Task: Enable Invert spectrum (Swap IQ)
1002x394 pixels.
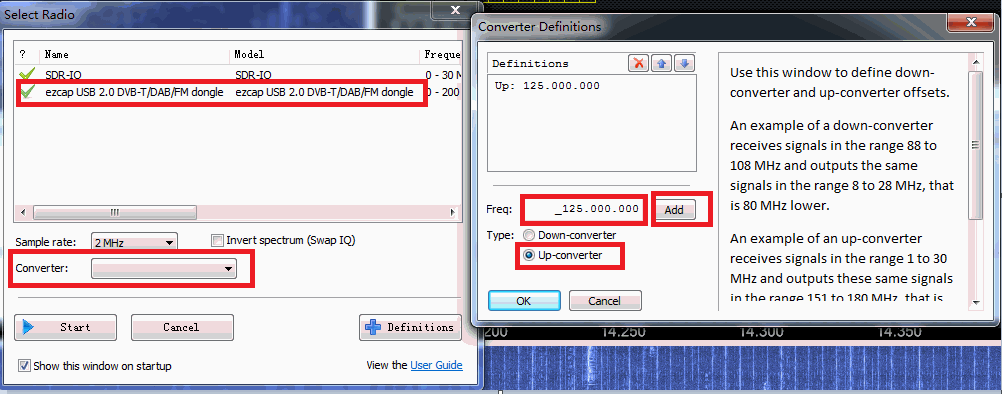Action: [217, 240]
